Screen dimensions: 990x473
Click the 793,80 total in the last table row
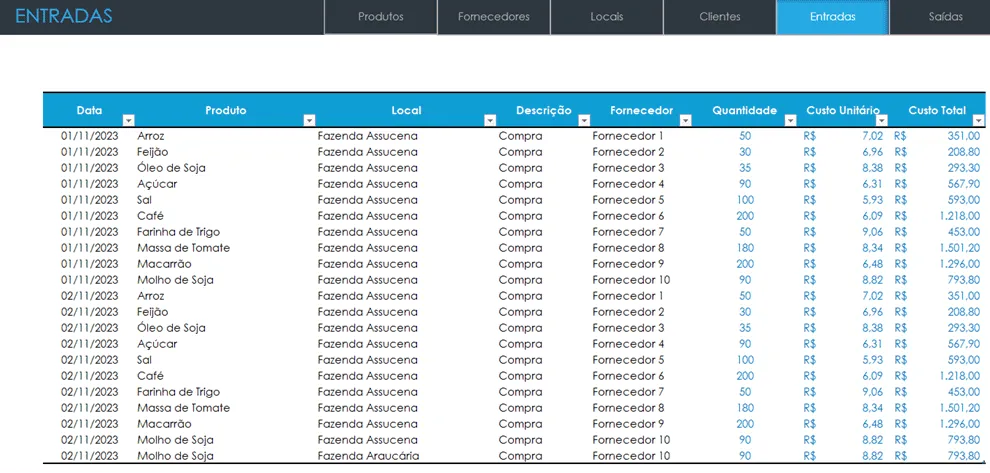tap(963, 456)
